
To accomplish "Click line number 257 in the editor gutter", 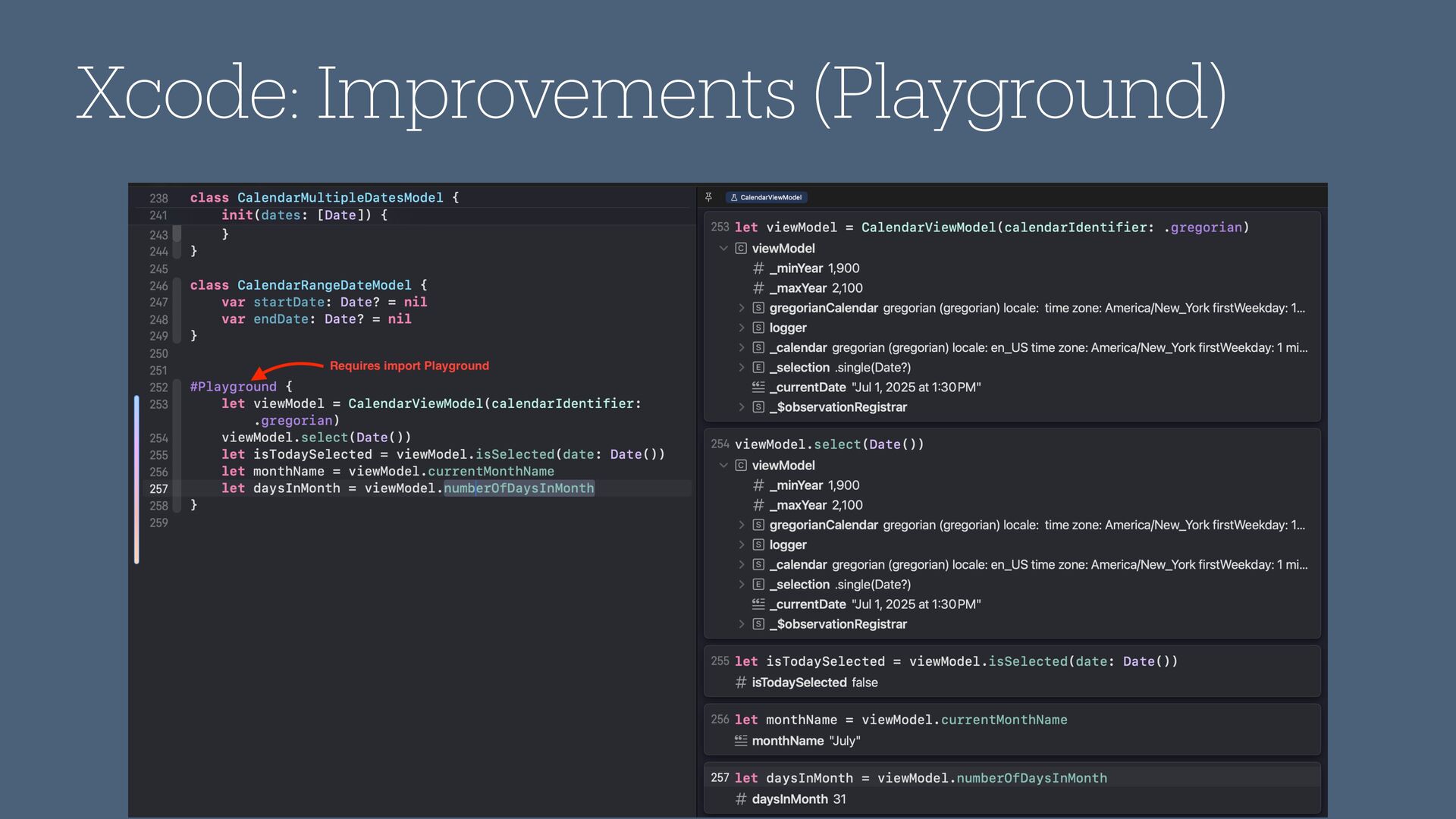I will click(158, 488).
